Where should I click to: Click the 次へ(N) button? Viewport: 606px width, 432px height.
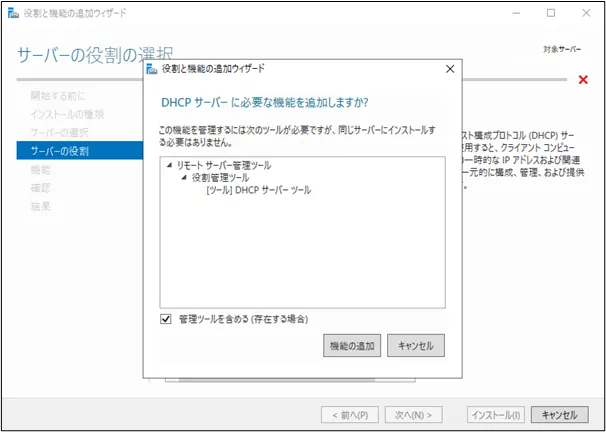point(414,414)
